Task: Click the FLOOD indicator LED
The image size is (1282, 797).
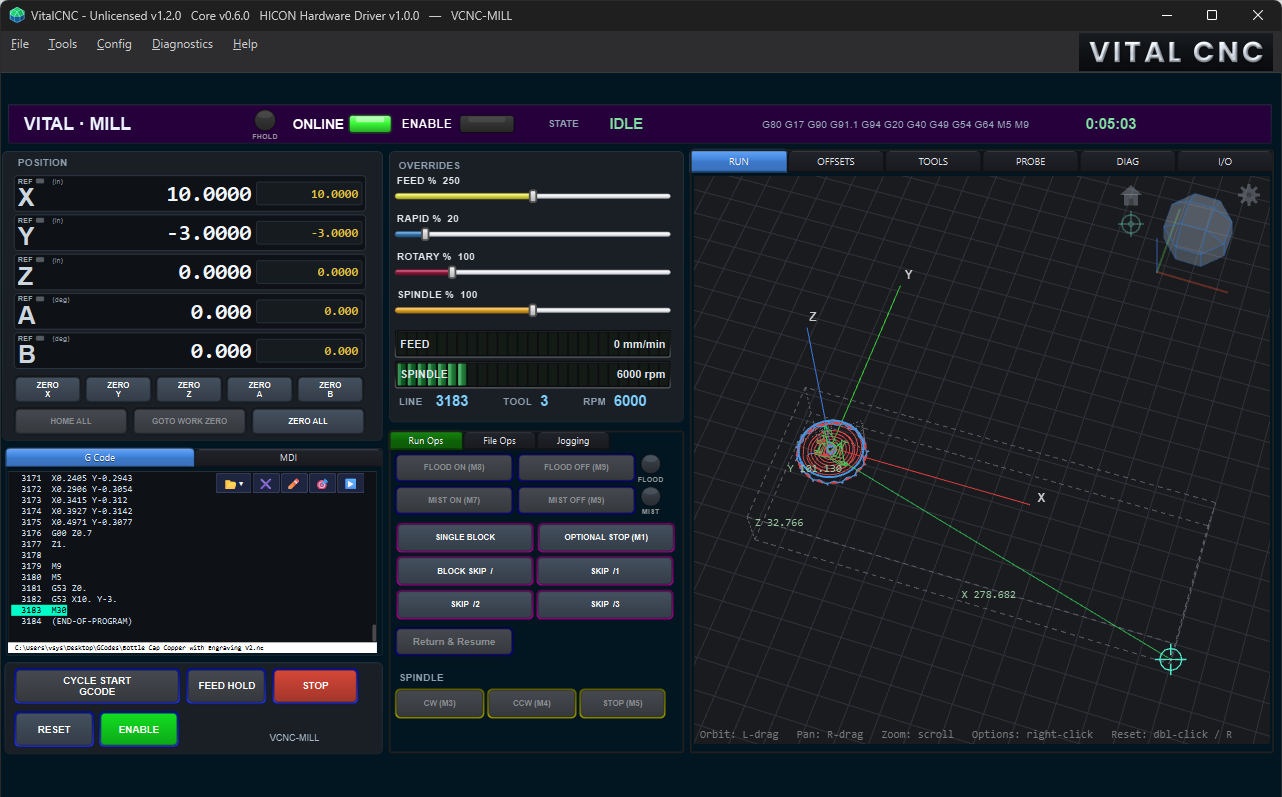Action: coord(651,464)
